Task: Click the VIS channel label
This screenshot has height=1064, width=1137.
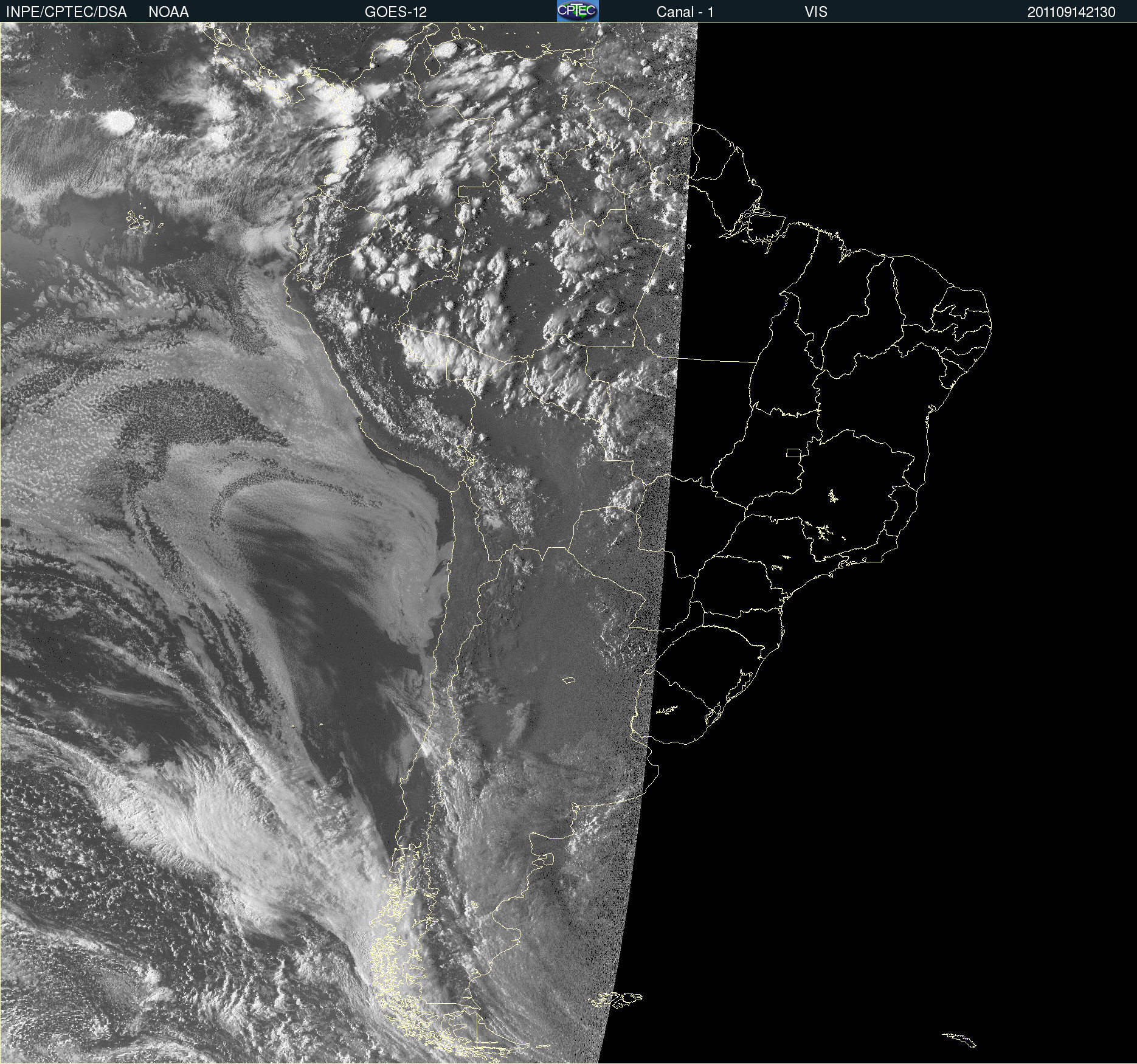Action: (x=816, y=12)
